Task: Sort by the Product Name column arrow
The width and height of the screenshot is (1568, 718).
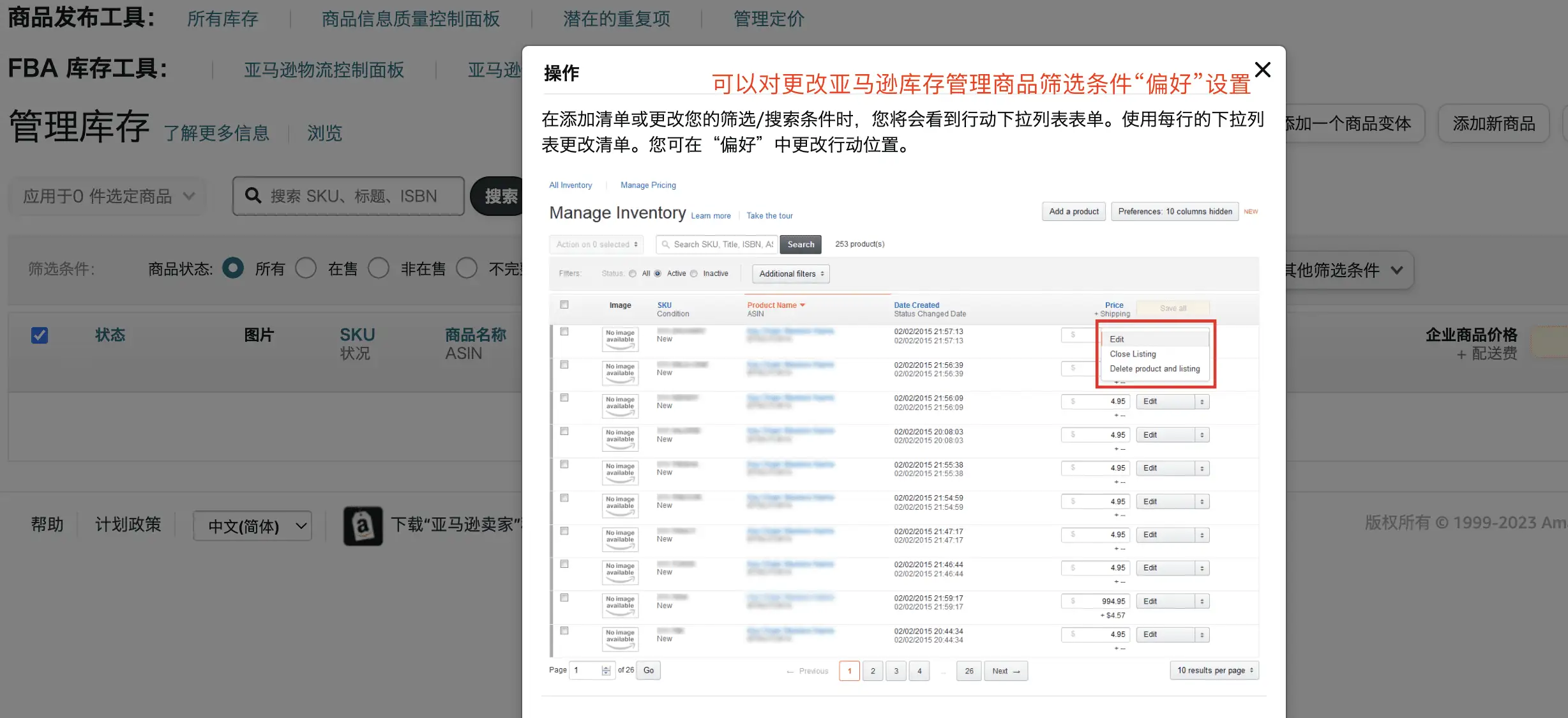Action: point(803,305)
